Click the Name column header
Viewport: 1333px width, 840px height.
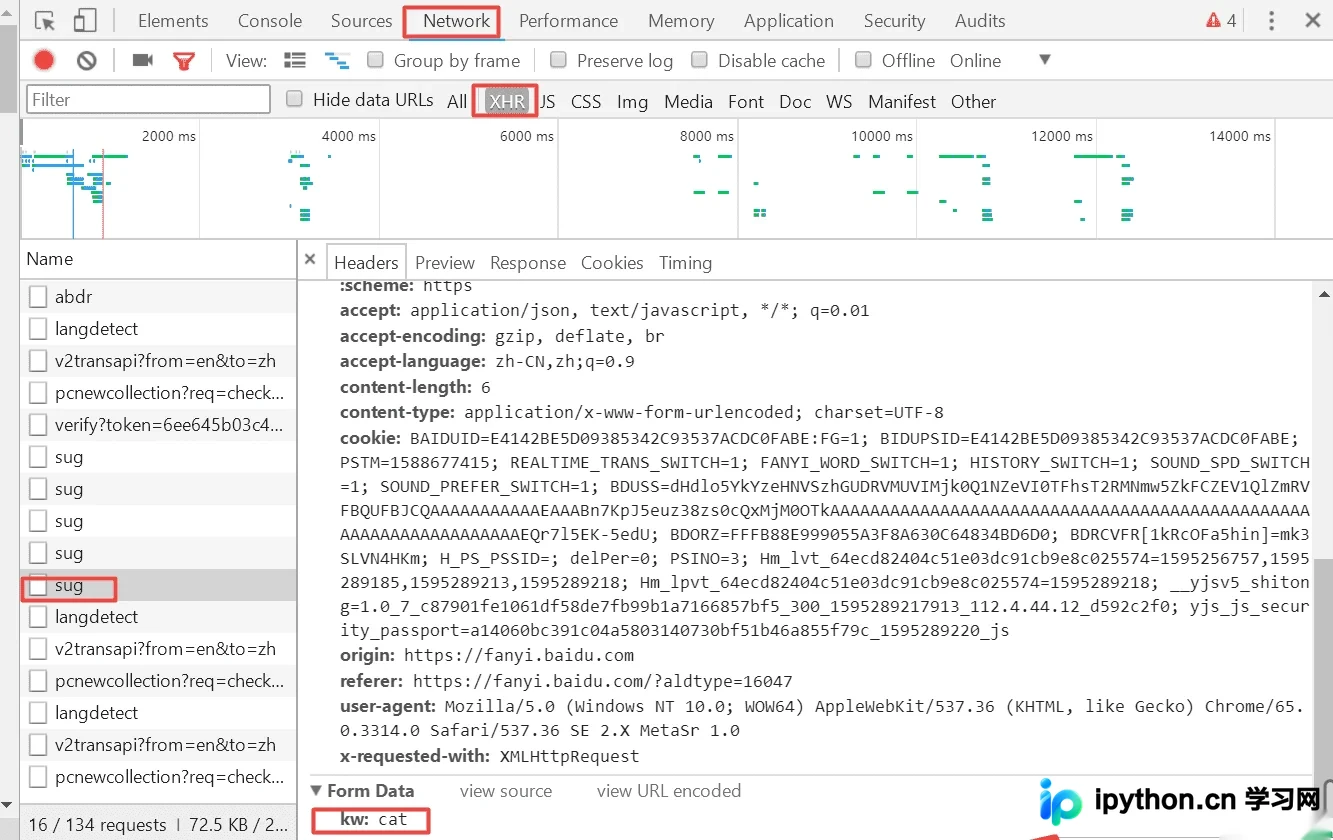[x=158, y=259]
